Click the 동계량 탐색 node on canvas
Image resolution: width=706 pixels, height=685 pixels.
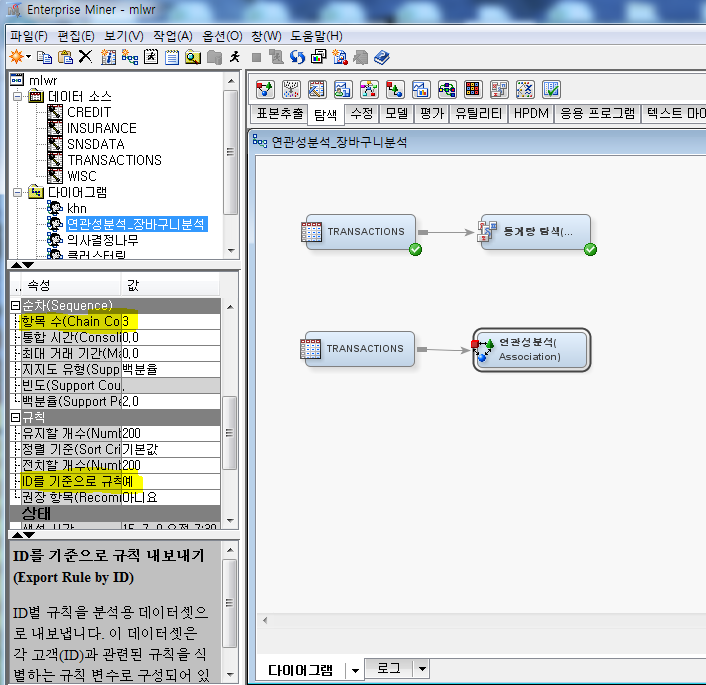536,232
